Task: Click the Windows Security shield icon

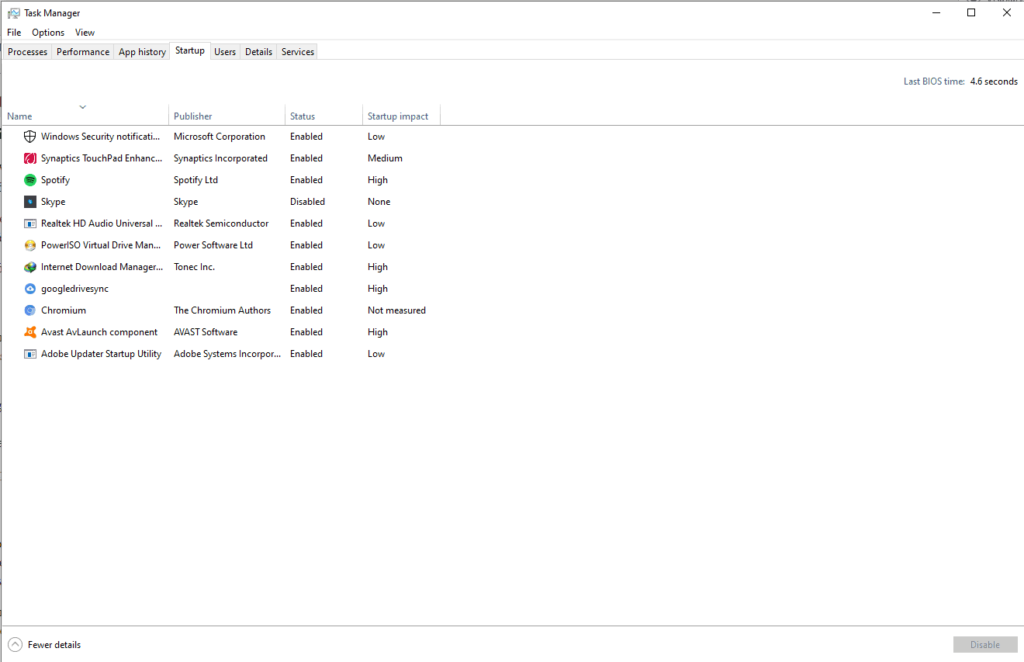Action: tap(30, 136)
